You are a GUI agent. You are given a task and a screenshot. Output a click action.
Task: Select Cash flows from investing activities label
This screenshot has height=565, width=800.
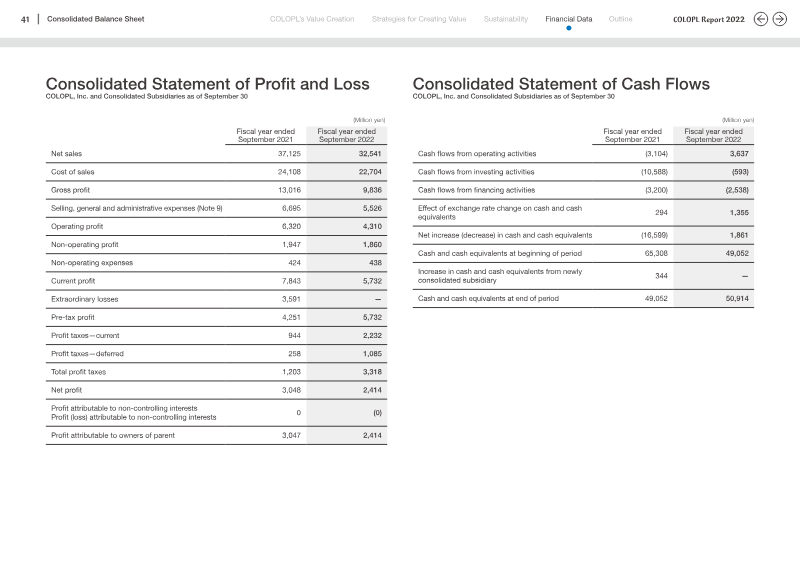[x=476, y=172]
